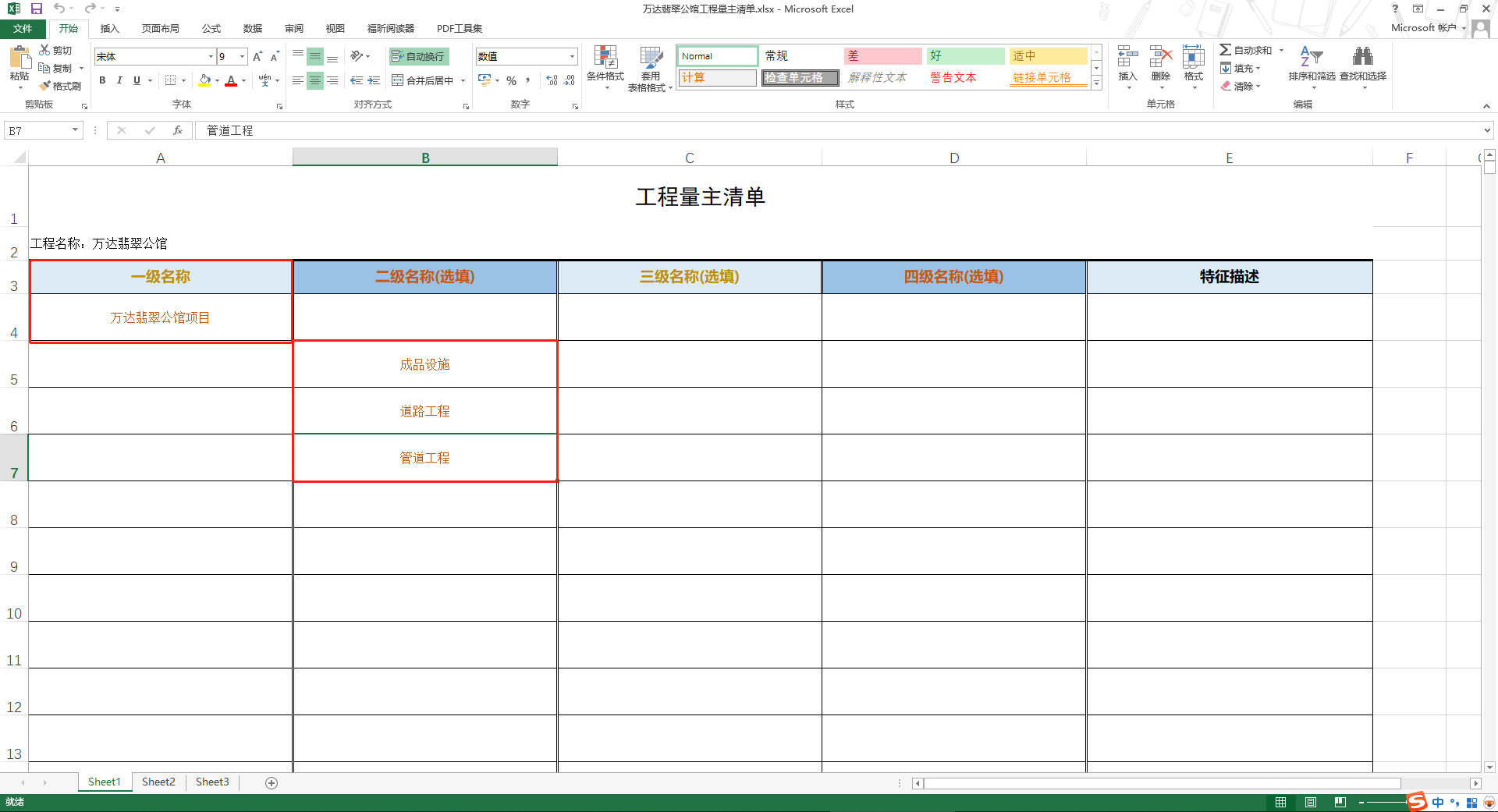Open the fill color dropdown arrow
The width and height of the screenshot is (1498, 812).
pos(217,80)
